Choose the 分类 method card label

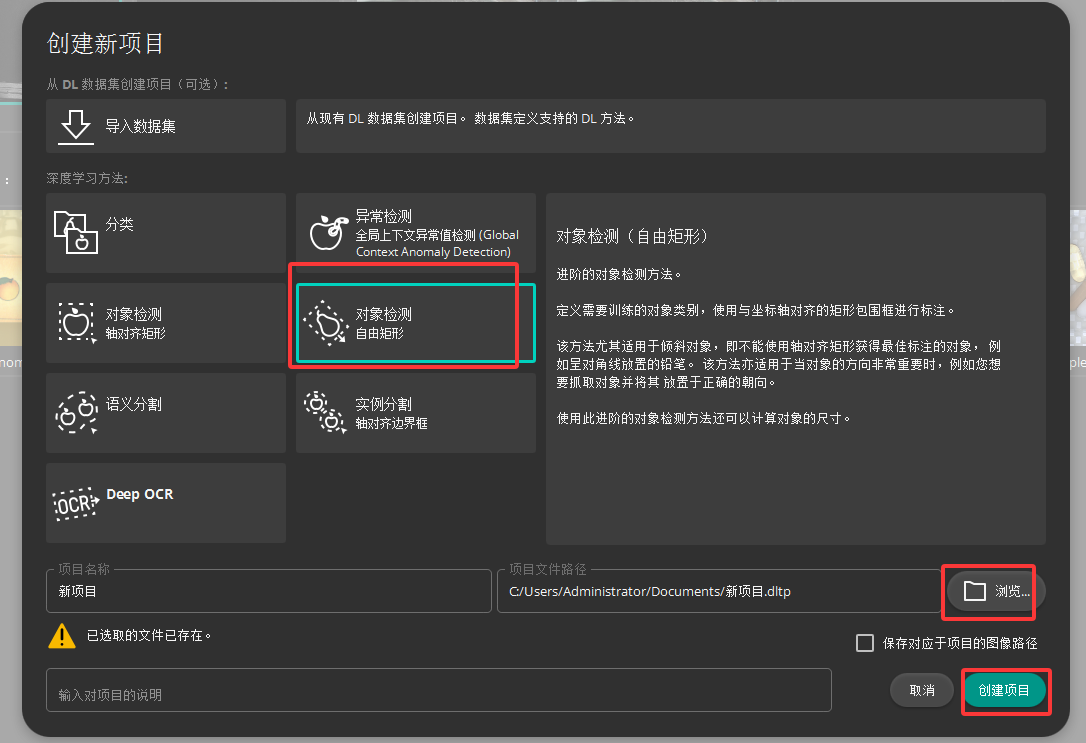[119, 224]
